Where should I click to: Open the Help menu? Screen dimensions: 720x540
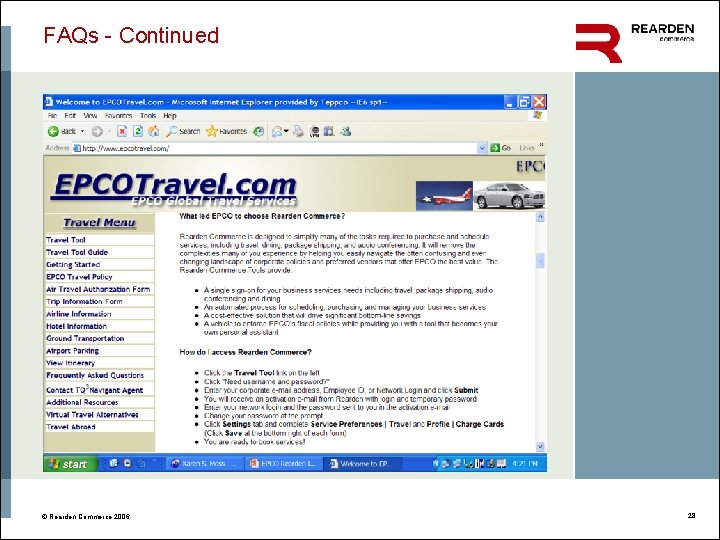[x=170, y=116]
